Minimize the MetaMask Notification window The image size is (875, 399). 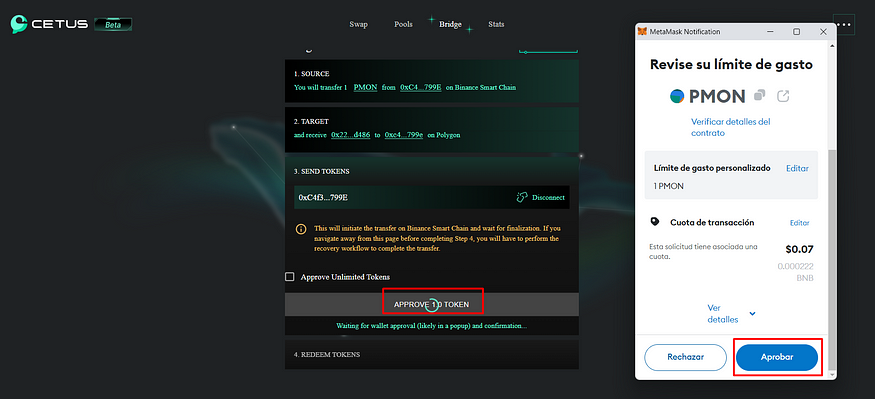click(771, 32)
